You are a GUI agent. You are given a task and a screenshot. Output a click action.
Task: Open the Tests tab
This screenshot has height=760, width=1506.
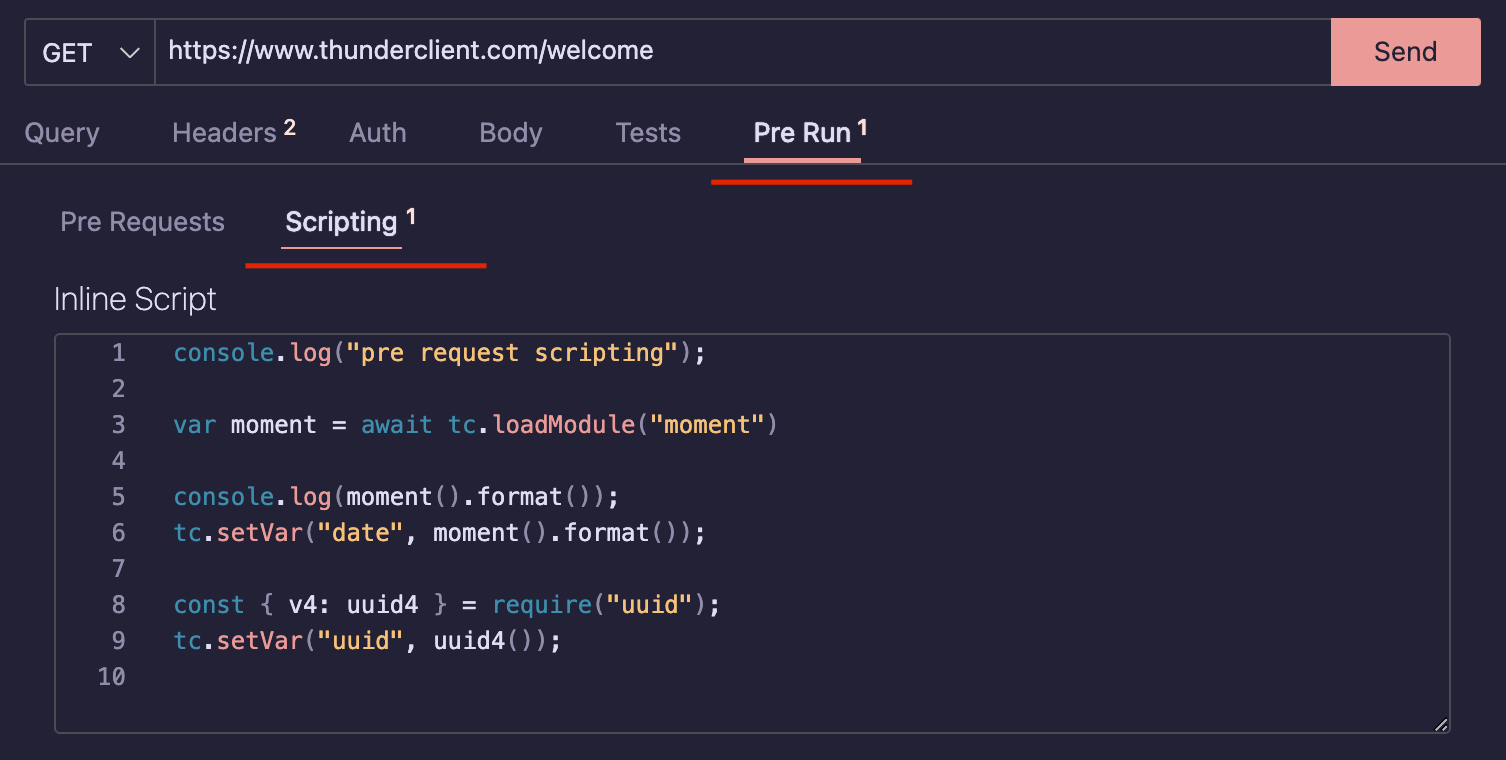(648, 133)
